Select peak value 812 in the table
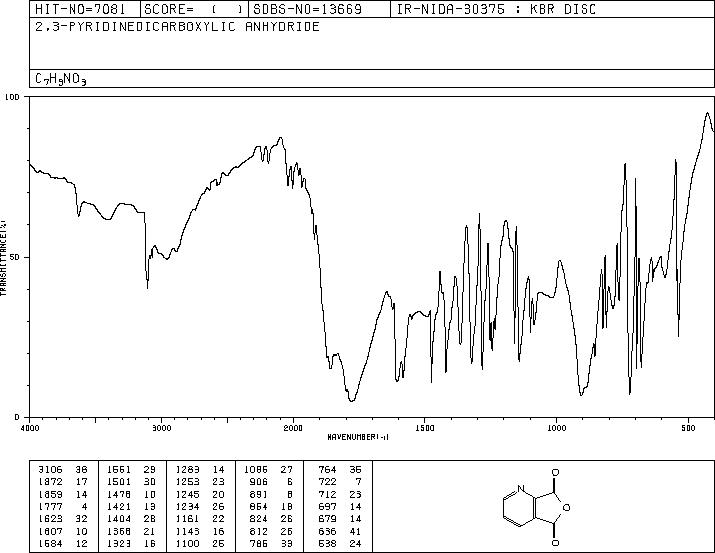Screen dimensions: 715x553 coord(259,531)
